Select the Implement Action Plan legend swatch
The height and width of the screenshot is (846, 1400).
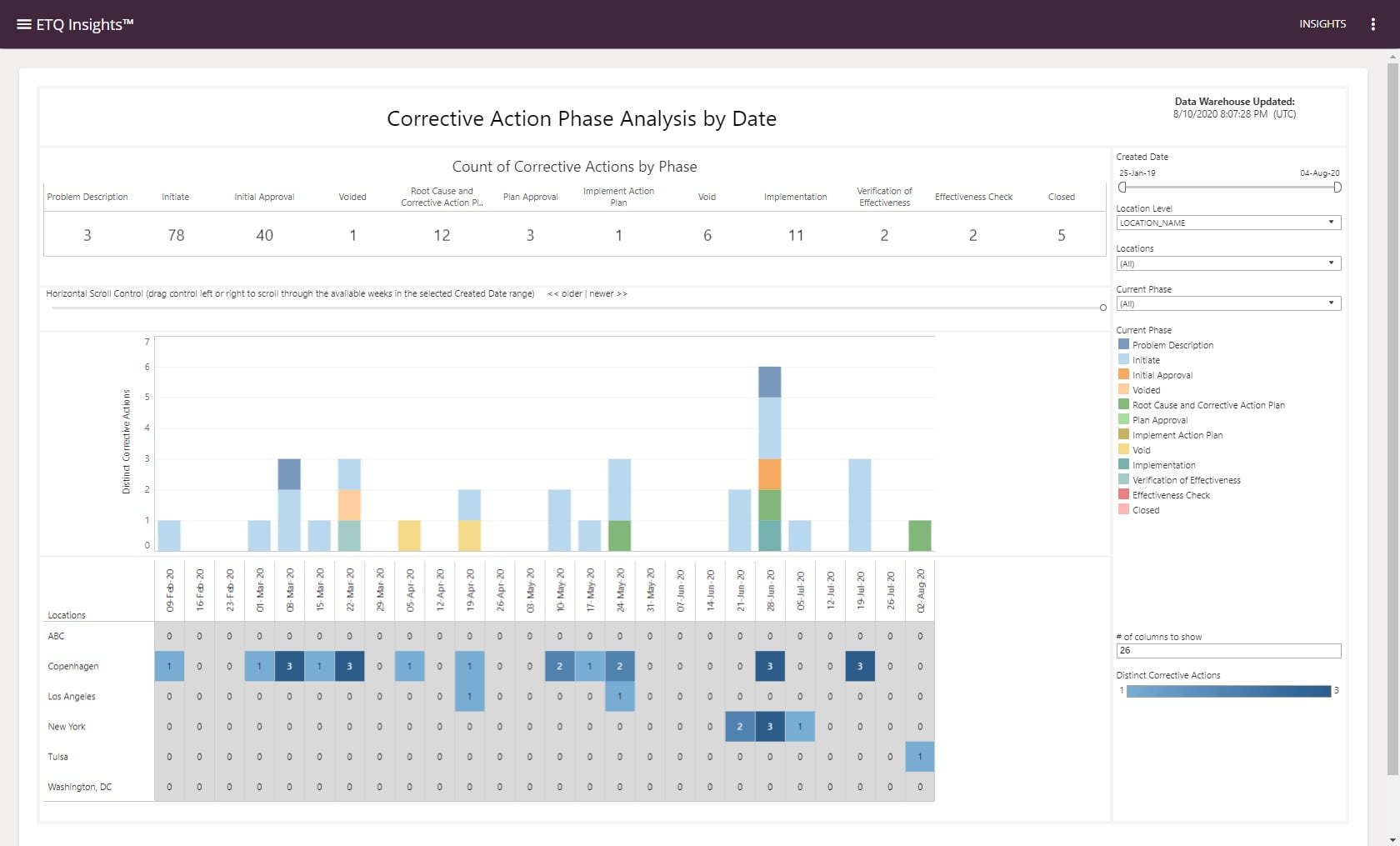tap(1123, 434)
